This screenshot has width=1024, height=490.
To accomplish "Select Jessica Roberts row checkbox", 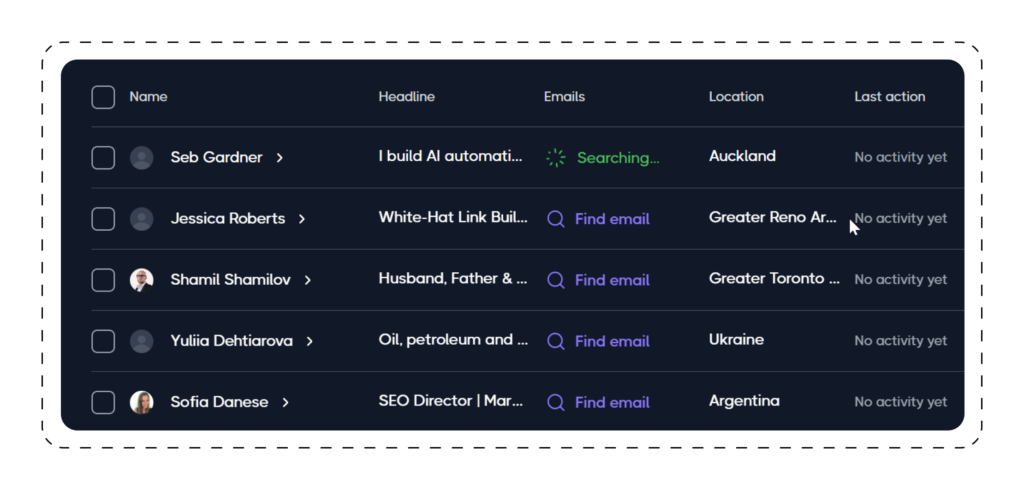I will [x=103, y=219].
